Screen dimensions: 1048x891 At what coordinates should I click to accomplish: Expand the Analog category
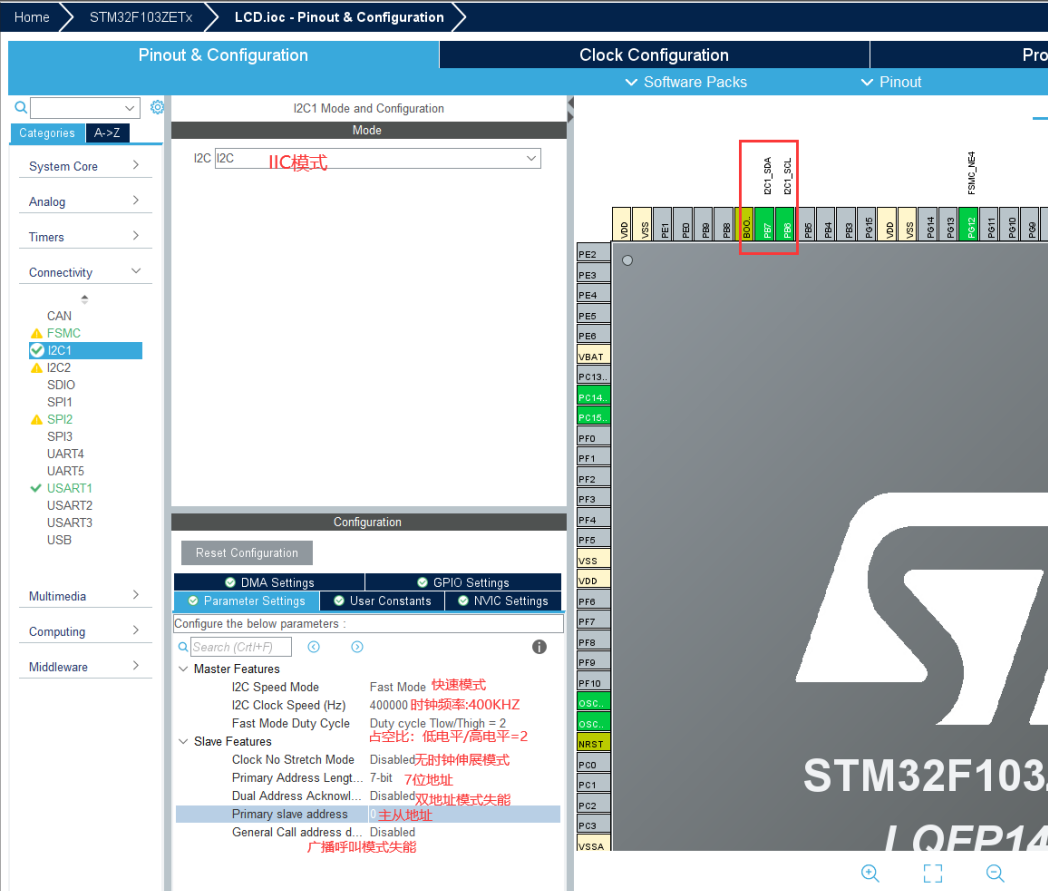pos(85,201)
